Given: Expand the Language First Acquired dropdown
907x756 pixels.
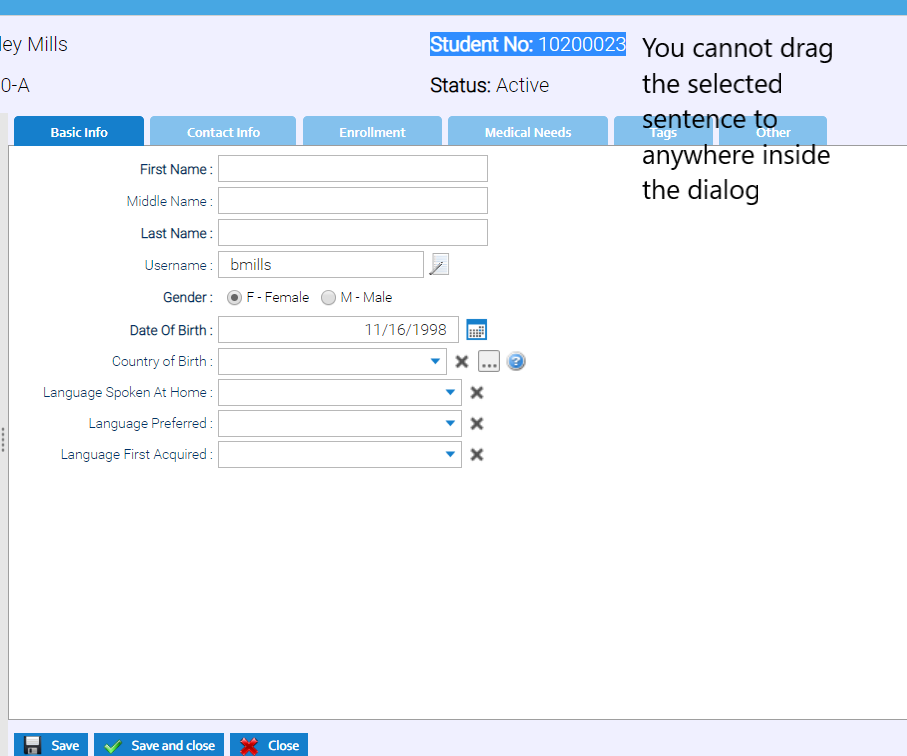Looking at the screenshot, I should [450, 455].
